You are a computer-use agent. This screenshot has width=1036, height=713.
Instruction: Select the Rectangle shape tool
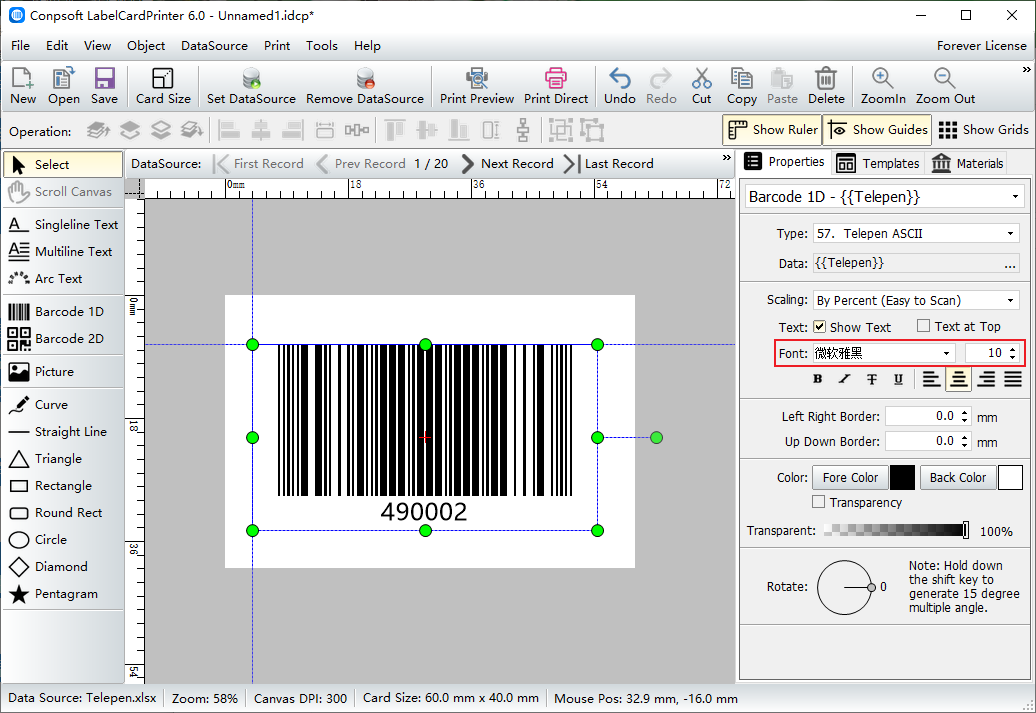click(x=63, y=486)
